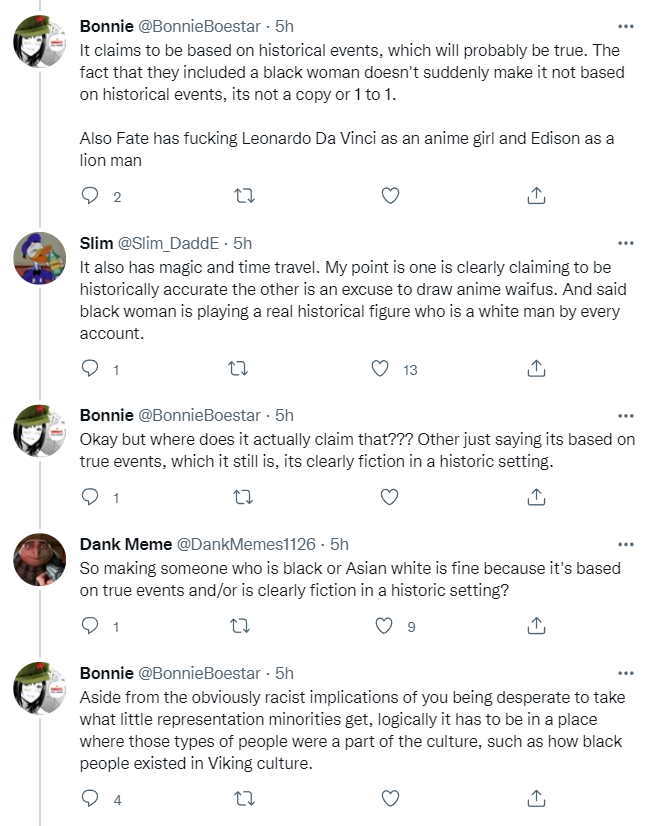View Dank Meme's profile avatar
648x826 pixels.
coord(40,559)
